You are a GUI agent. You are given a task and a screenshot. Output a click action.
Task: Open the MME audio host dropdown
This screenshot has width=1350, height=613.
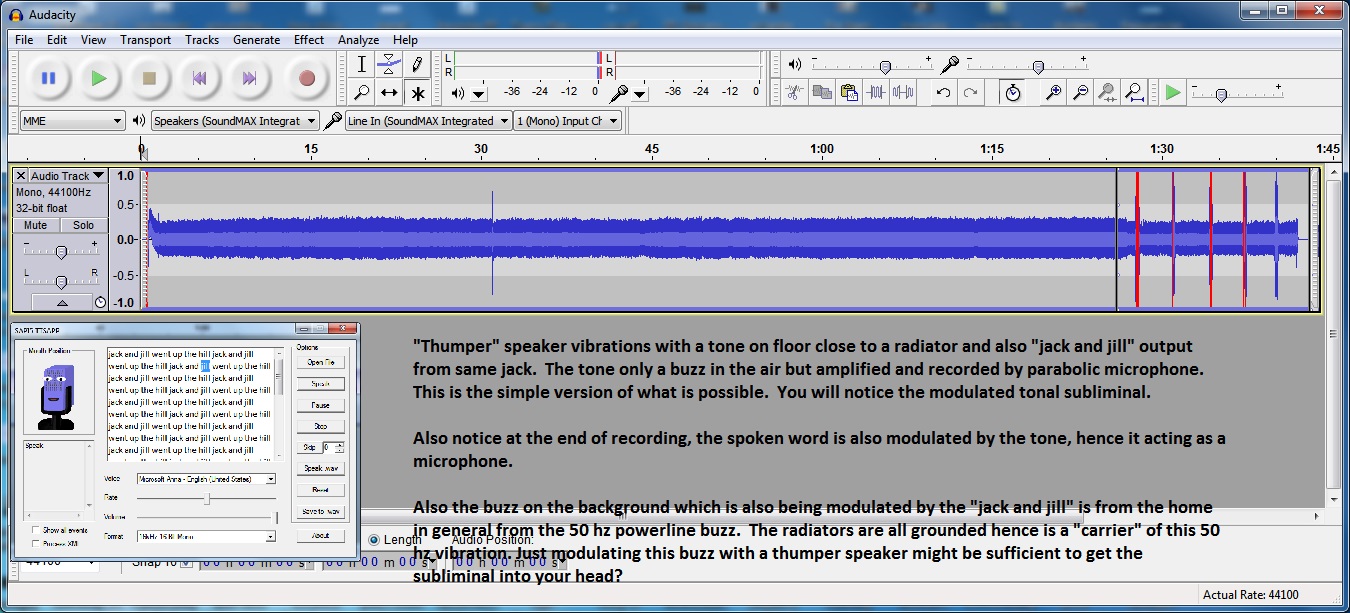pyautogui.click(x=72, y=121)
